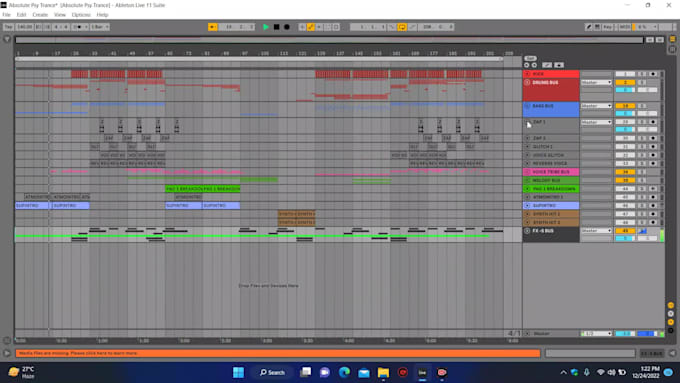This screenshot has height=383, width=680.
Task: Unfold the BASS BUS group track
Action: (x=527, y=106)
